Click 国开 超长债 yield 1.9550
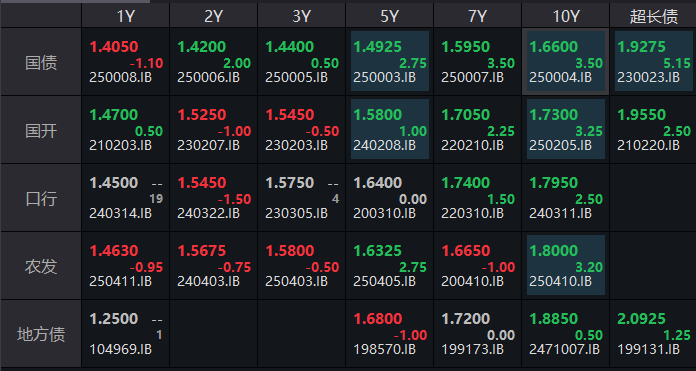 pyautogui.click(x=641, y=114)
